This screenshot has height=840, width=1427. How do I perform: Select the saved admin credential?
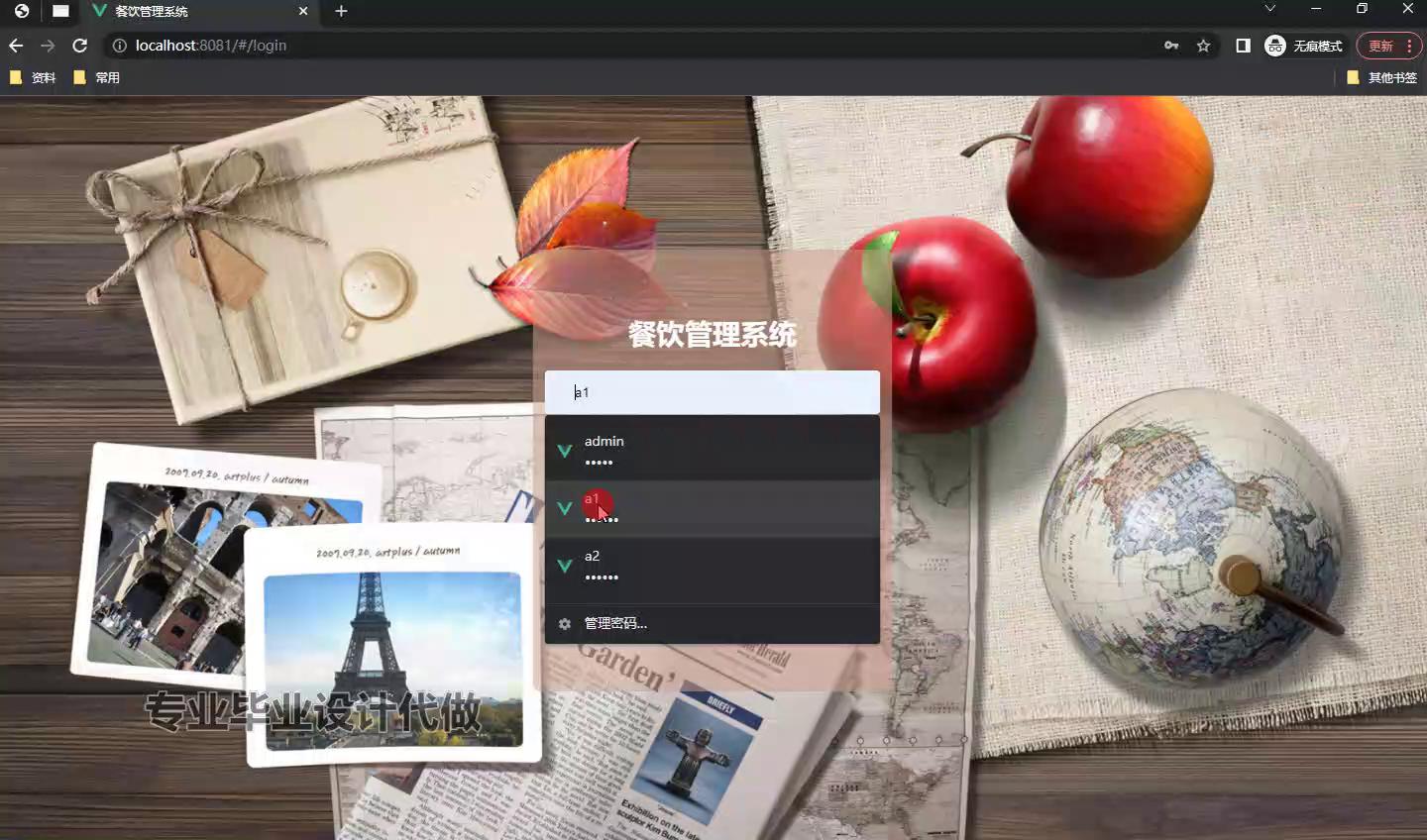712,451
